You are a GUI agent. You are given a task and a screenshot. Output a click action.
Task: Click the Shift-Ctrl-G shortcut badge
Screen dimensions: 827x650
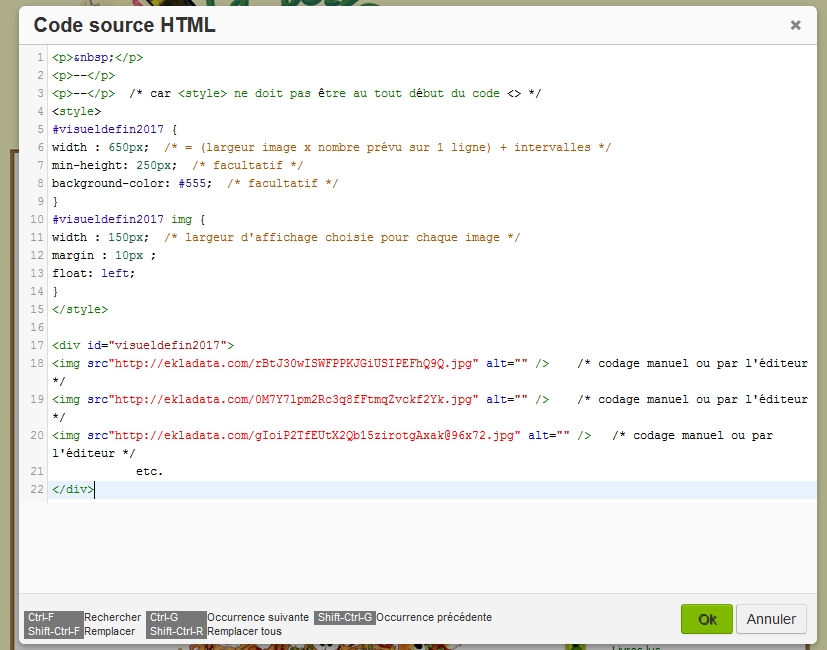pyautogui.click(x=345, y=618)
